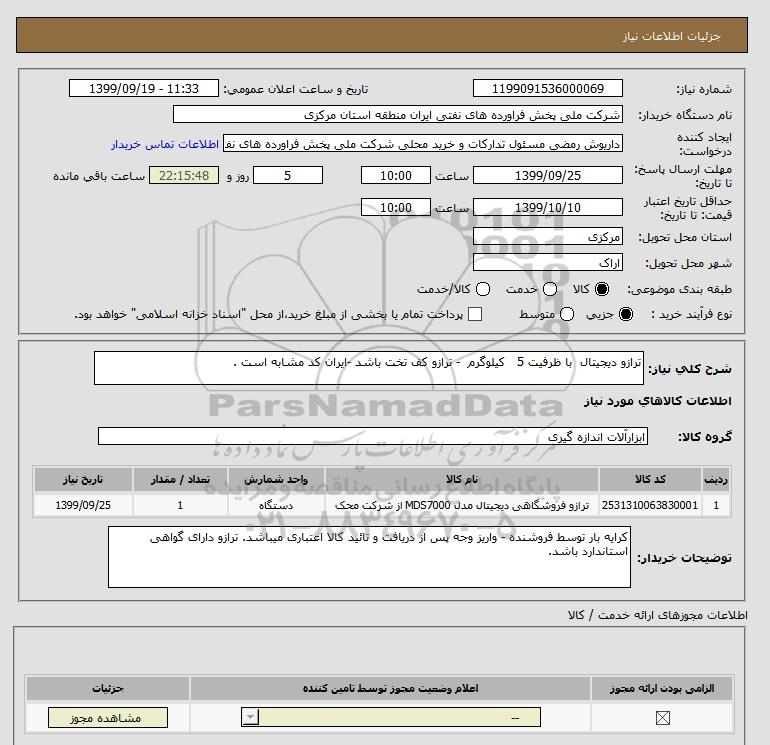Select the جزیی purchase type radio
The image size is (770, 745).
(x=626, y=314)
